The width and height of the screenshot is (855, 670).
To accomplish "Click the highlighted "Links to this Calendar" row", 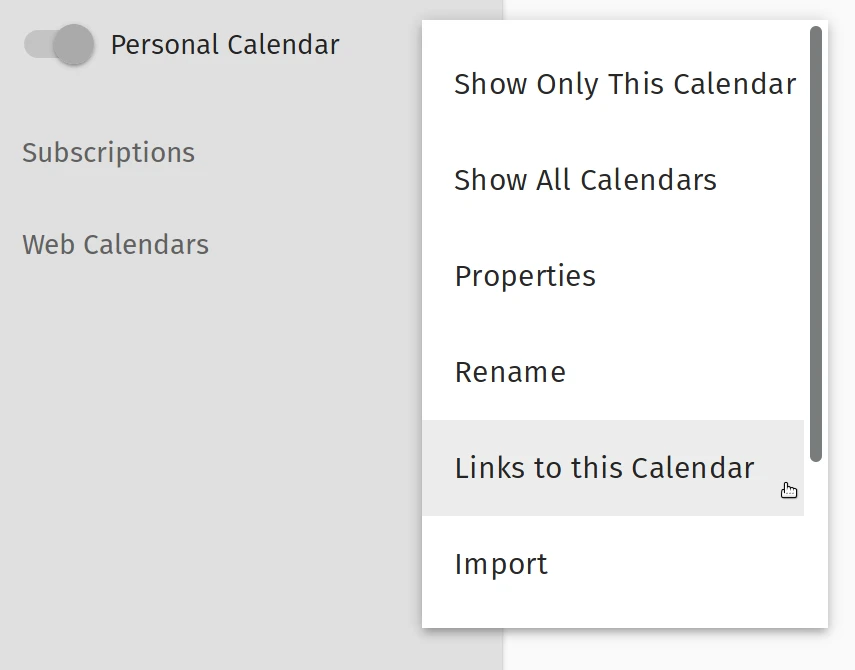I will click(x=604, y=467).
